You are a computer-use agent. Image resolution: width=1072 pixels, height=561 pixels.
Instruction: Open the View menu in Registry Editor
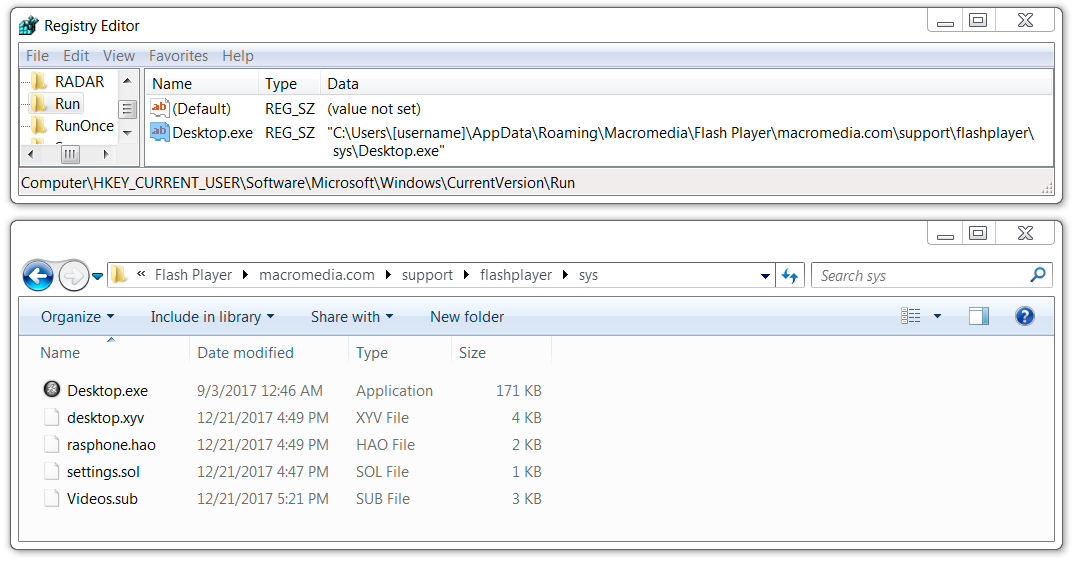point(119,56)
